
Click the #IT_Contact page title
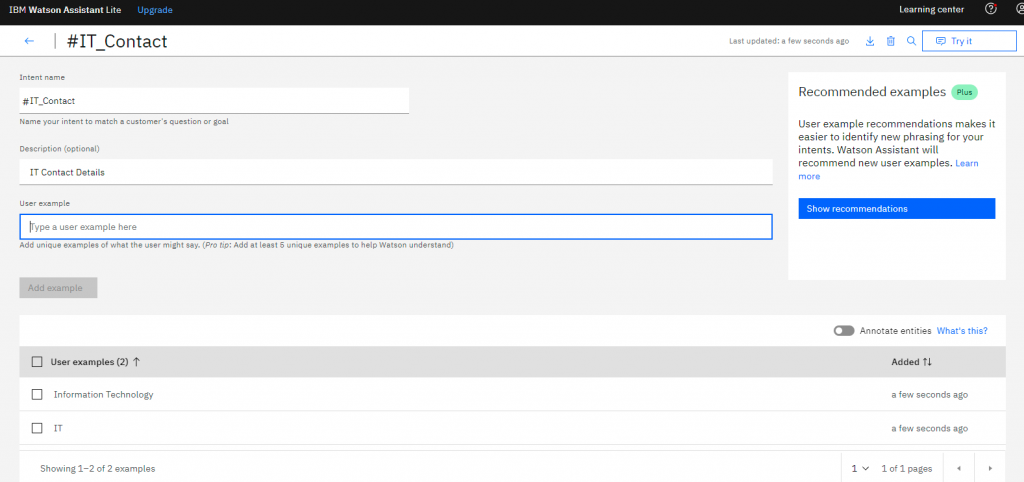117,41
